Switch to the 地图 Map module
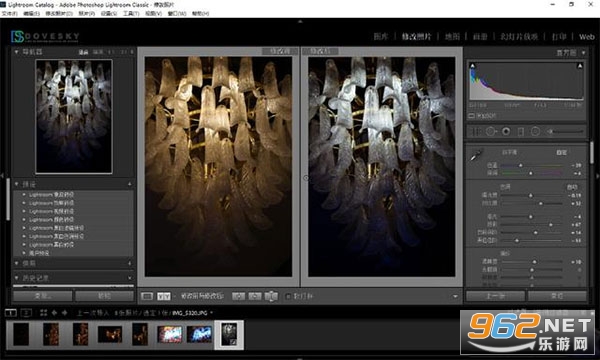This screenshot has height=360, width=600. click(452, 36)
